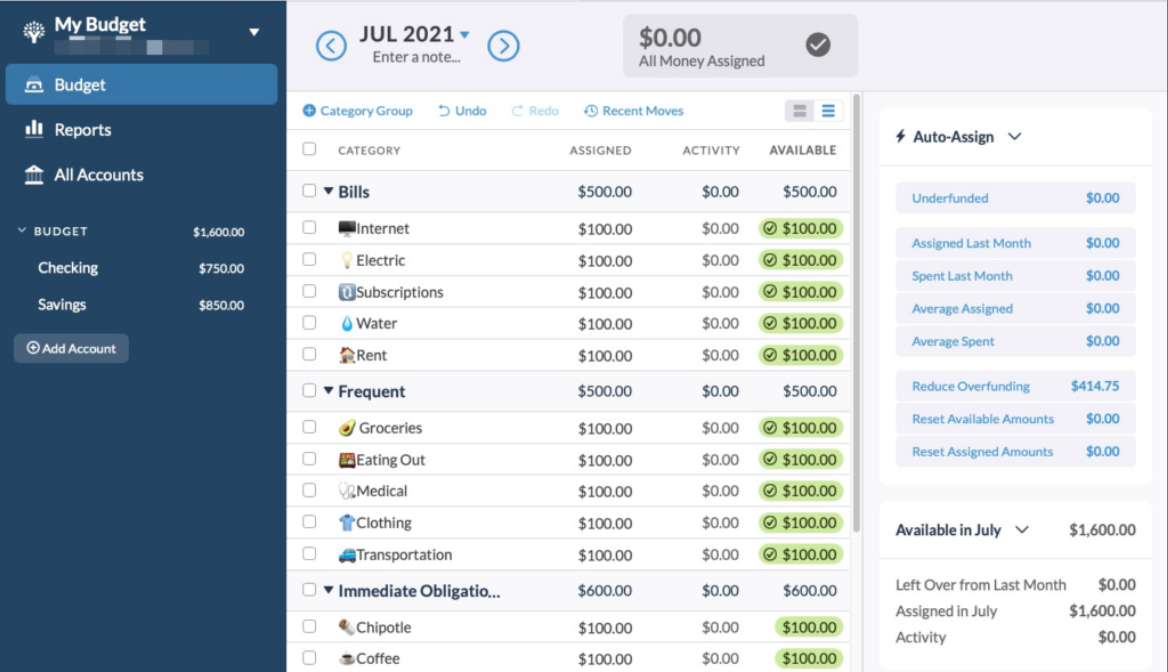Click Reset Available Amounts
The image size is (1168, 672).
tap(1015, 419)
